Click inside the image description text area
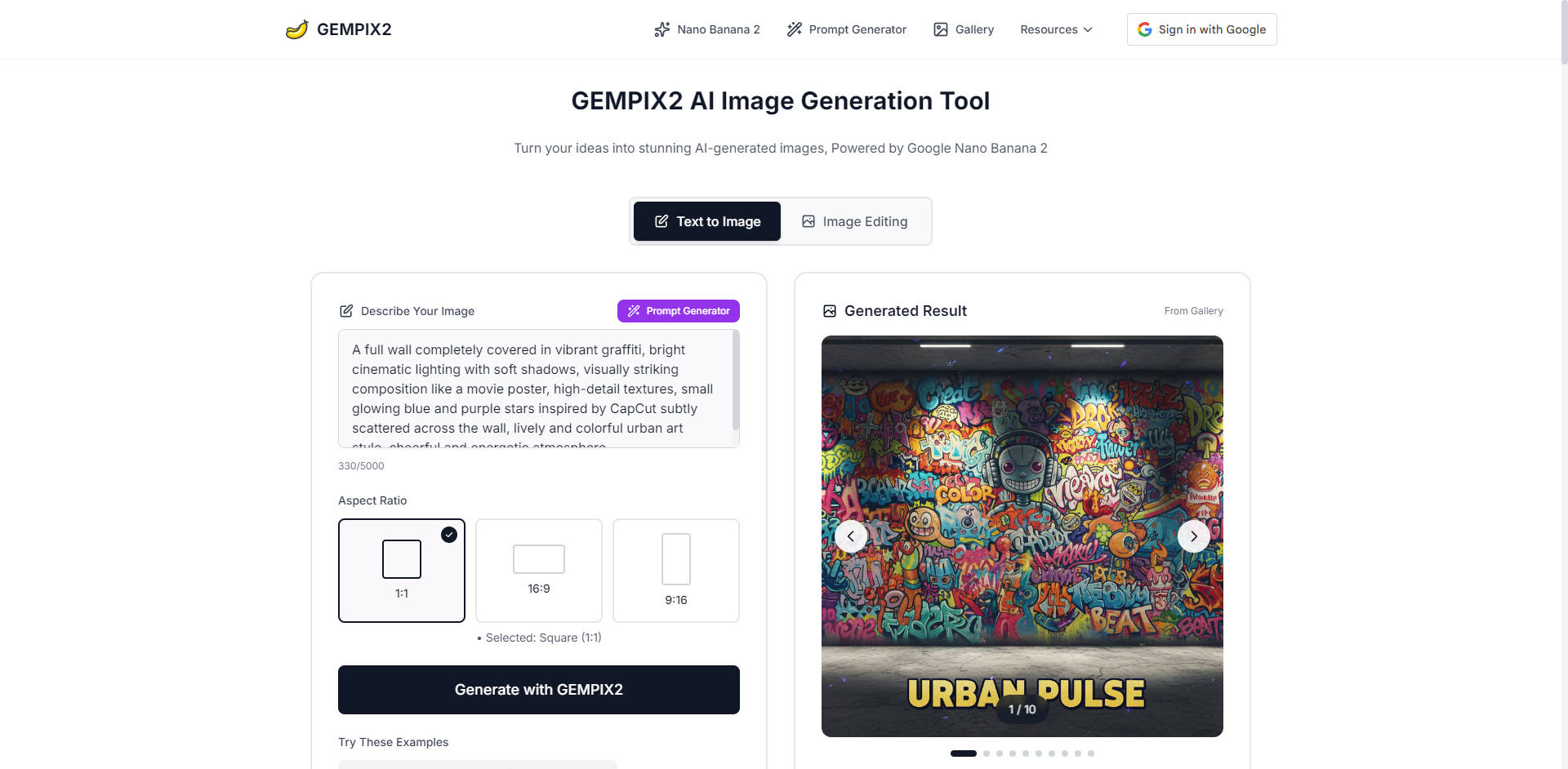 538,389
